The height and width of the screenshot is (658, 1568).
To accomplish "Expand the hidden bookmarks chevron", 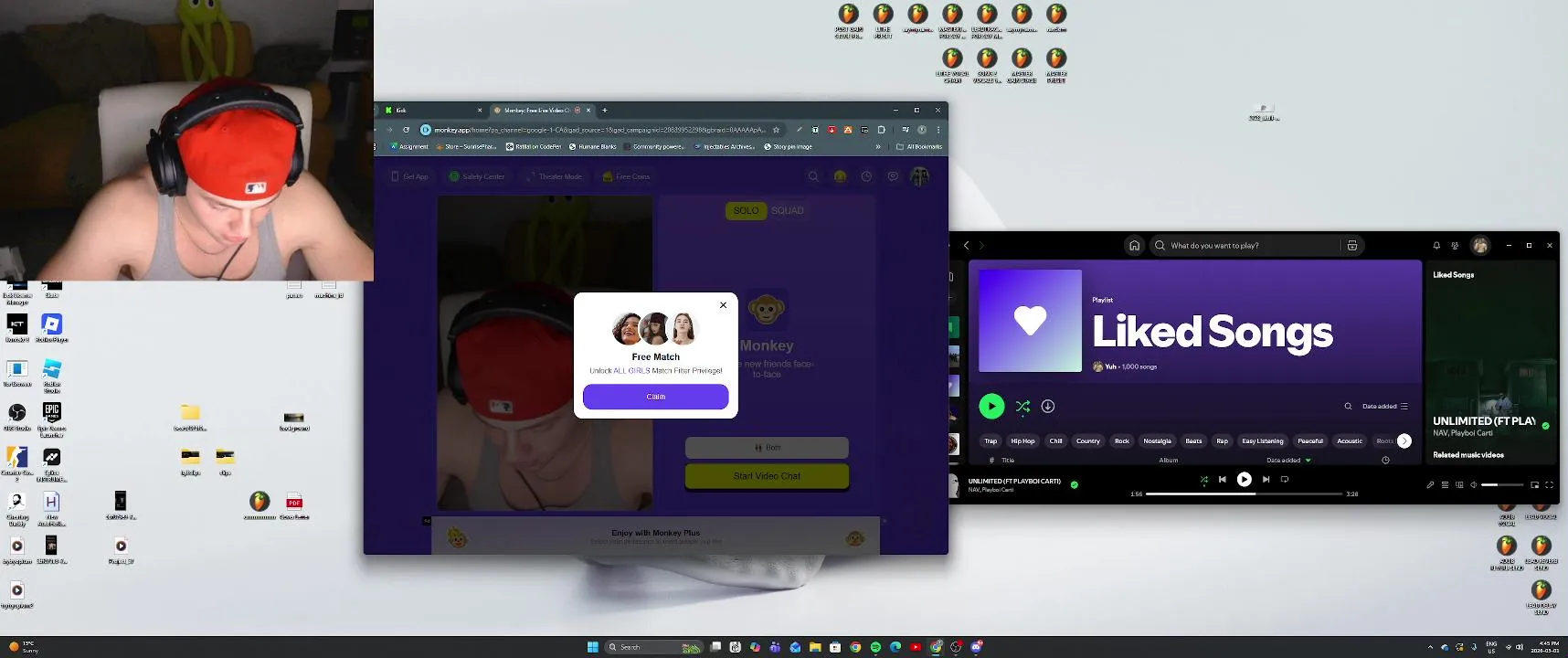I will [878, 146].
